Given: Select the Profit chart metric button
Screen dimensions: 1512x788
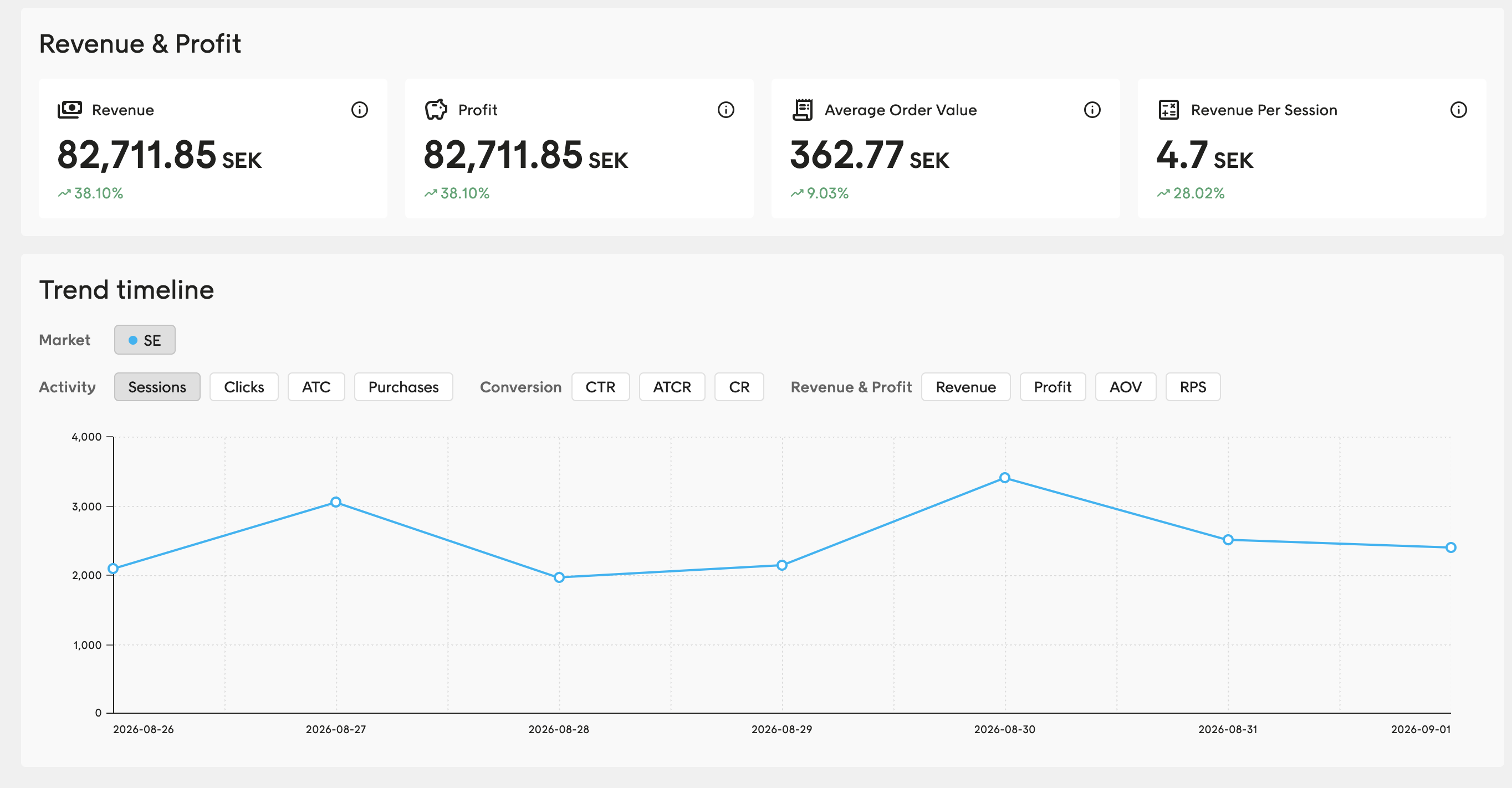Looking at the screenshot, I should pos(1053,387).
